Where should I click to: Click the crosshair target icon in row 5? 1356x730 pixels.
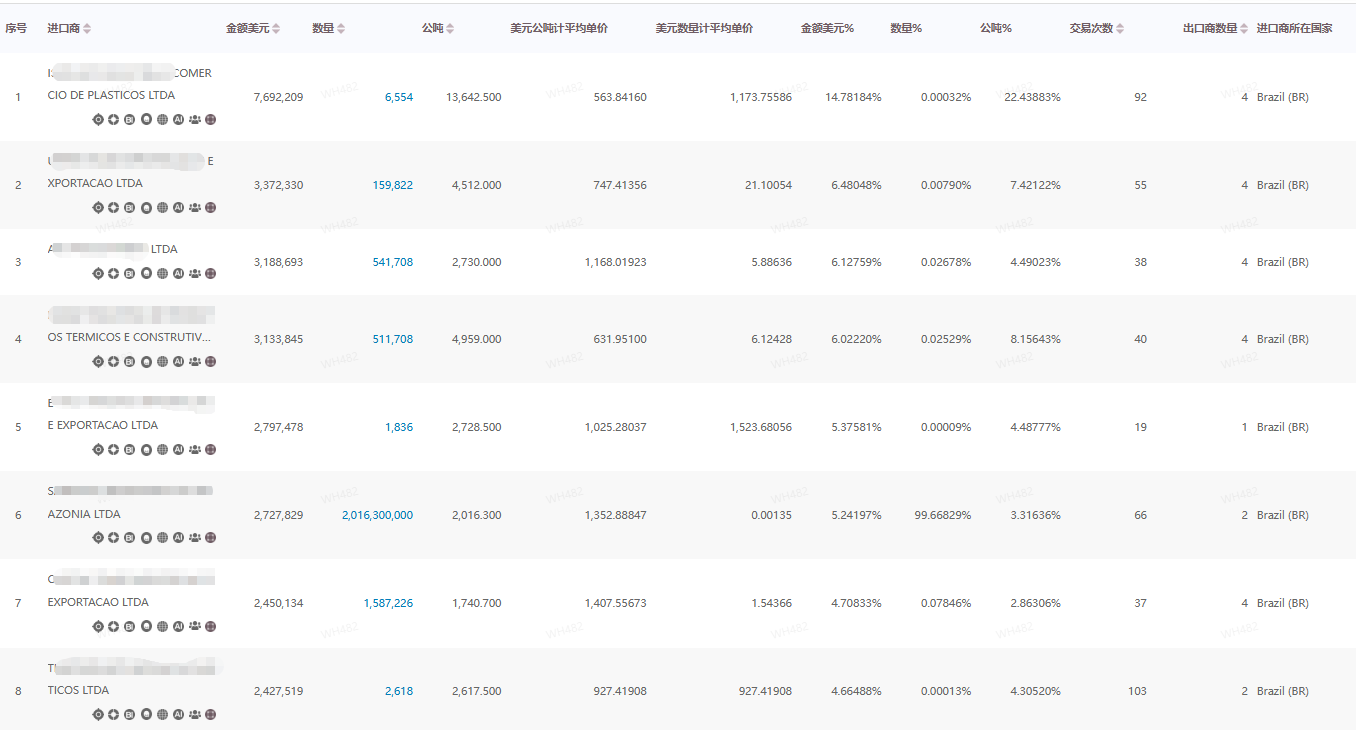(x=98, y=450)
